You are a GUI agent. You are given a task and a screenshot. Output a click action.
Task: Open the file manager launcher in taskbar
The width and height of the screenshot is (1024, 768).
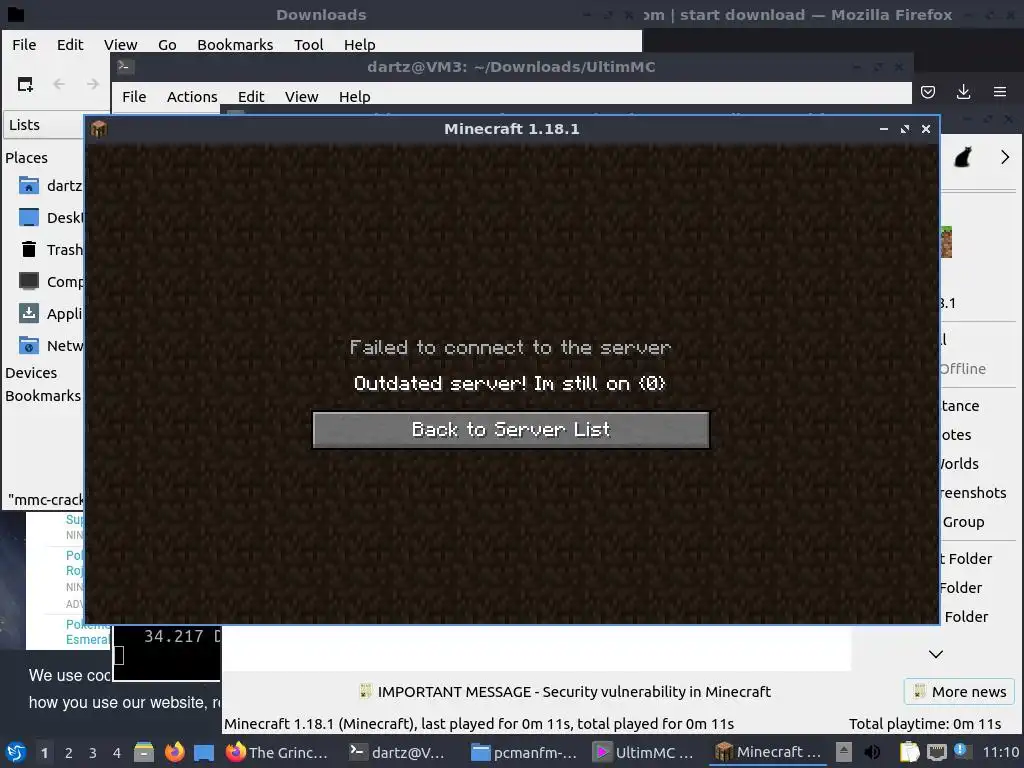[144, 752]
